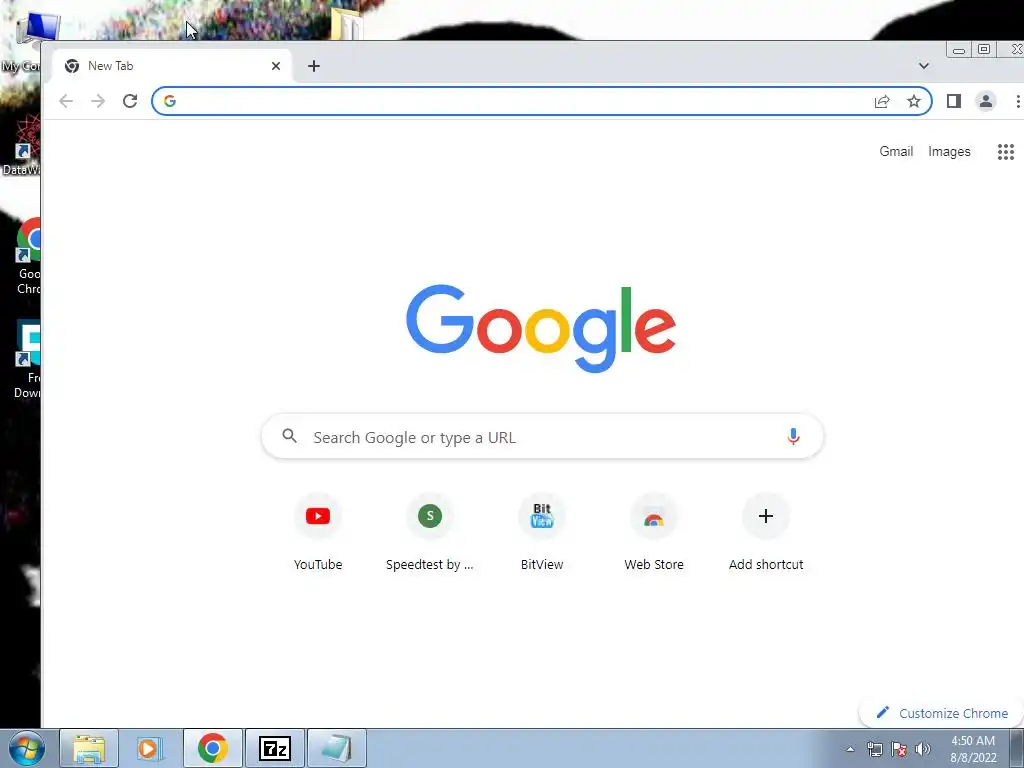
Task: Open the Chrome profile avatar
Action: 985,101
